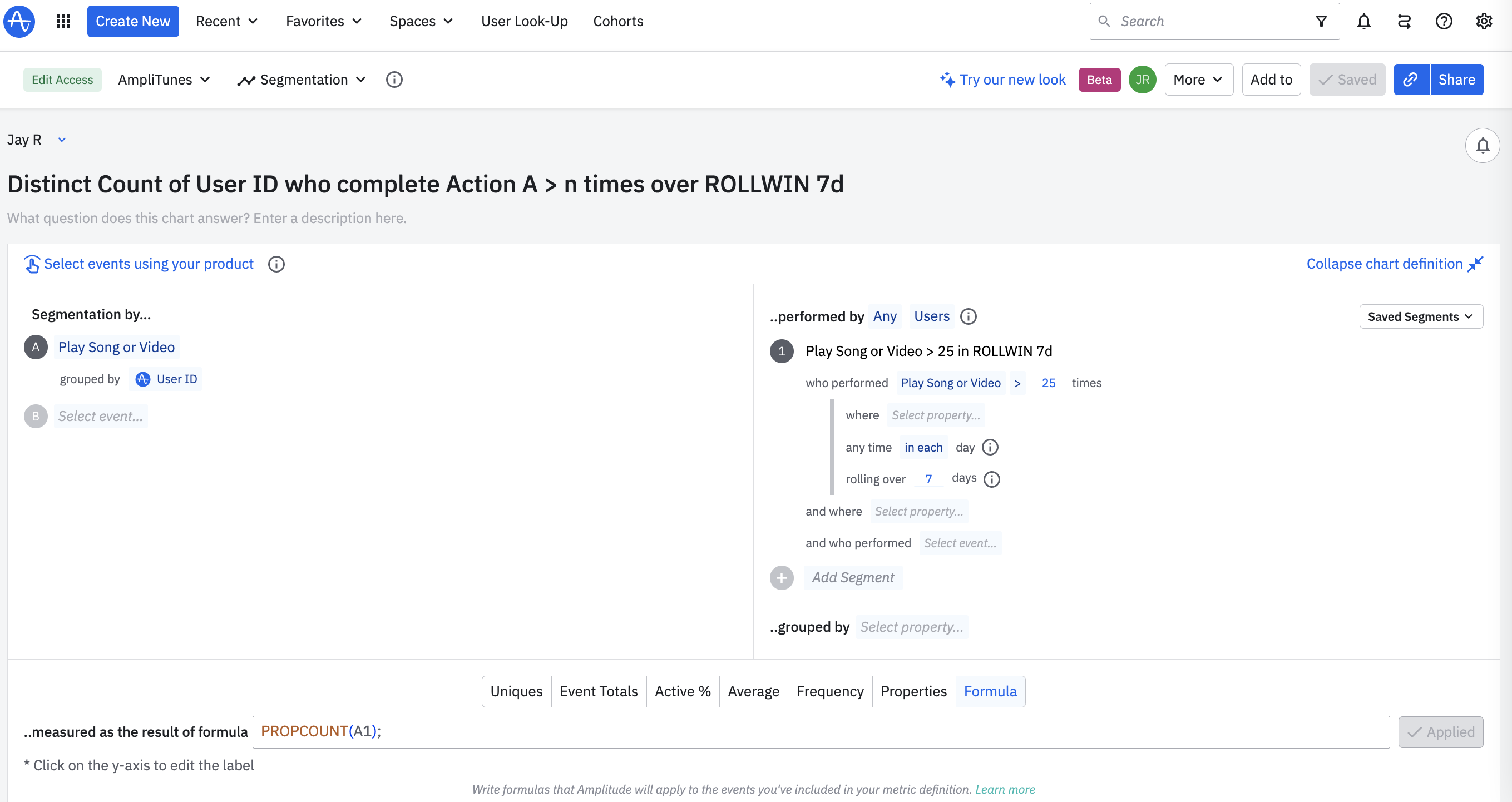Click the add segment plus icon

coord(781,577)
